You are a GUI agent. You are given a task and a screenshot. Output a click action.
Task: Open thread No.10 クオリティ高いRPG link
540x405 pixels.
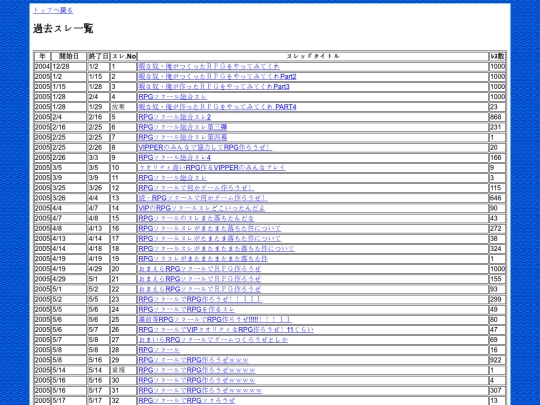(212, 168)
